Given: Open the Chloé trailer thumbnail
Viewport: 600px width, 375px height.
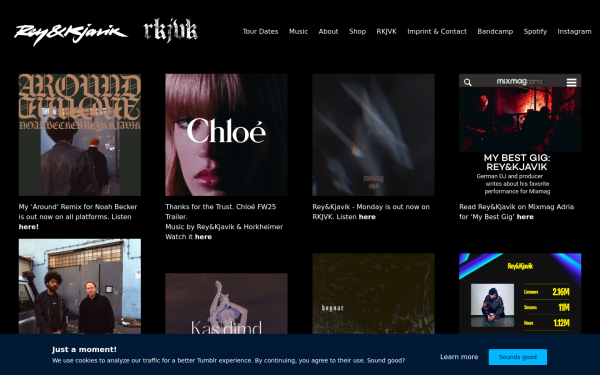Looking at the screenshot, I should [x=226, y=135].
